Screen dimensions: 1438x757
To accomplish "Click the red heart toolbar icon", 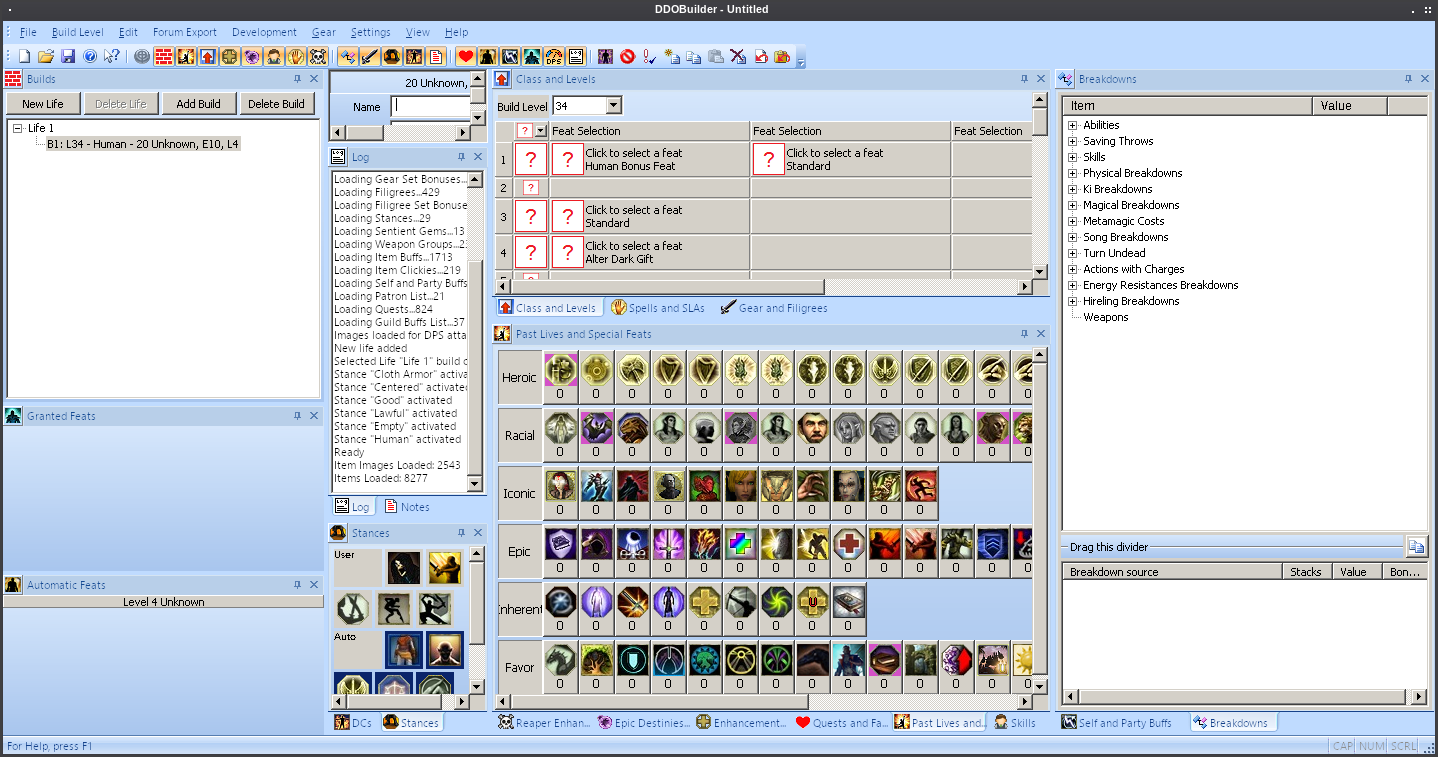I will (465, 57).
